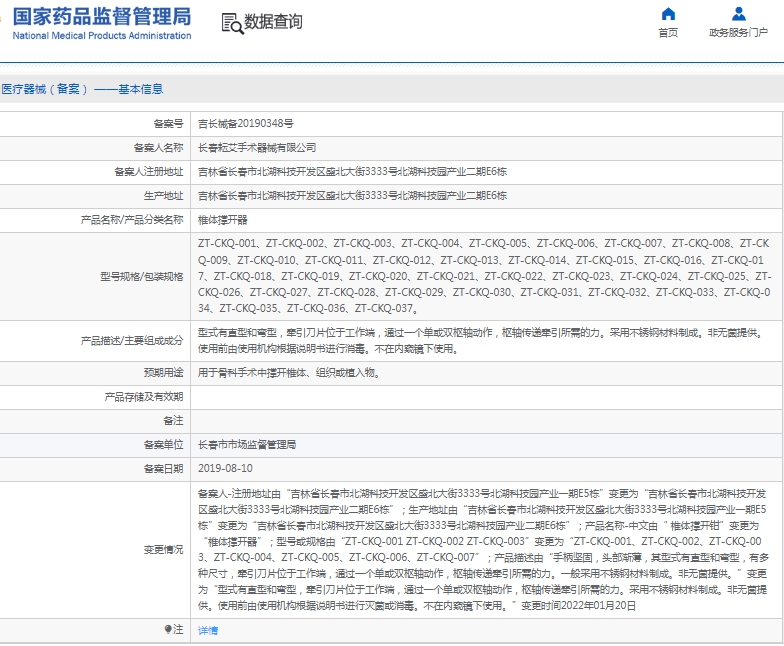Click the 国家药品监督管理局 logo title

pyautogui.click(x=102, y=16)
